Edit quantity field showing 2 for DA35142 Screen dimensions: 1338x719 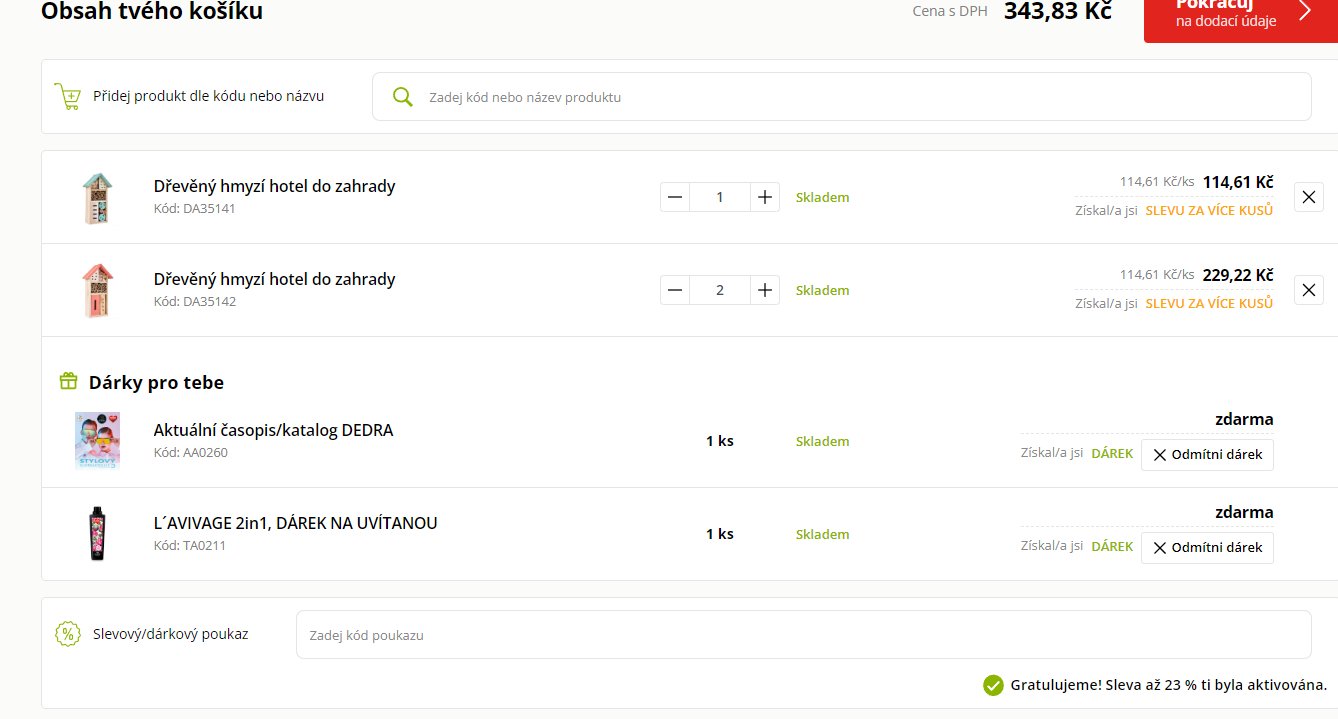[x=720, y=290]
